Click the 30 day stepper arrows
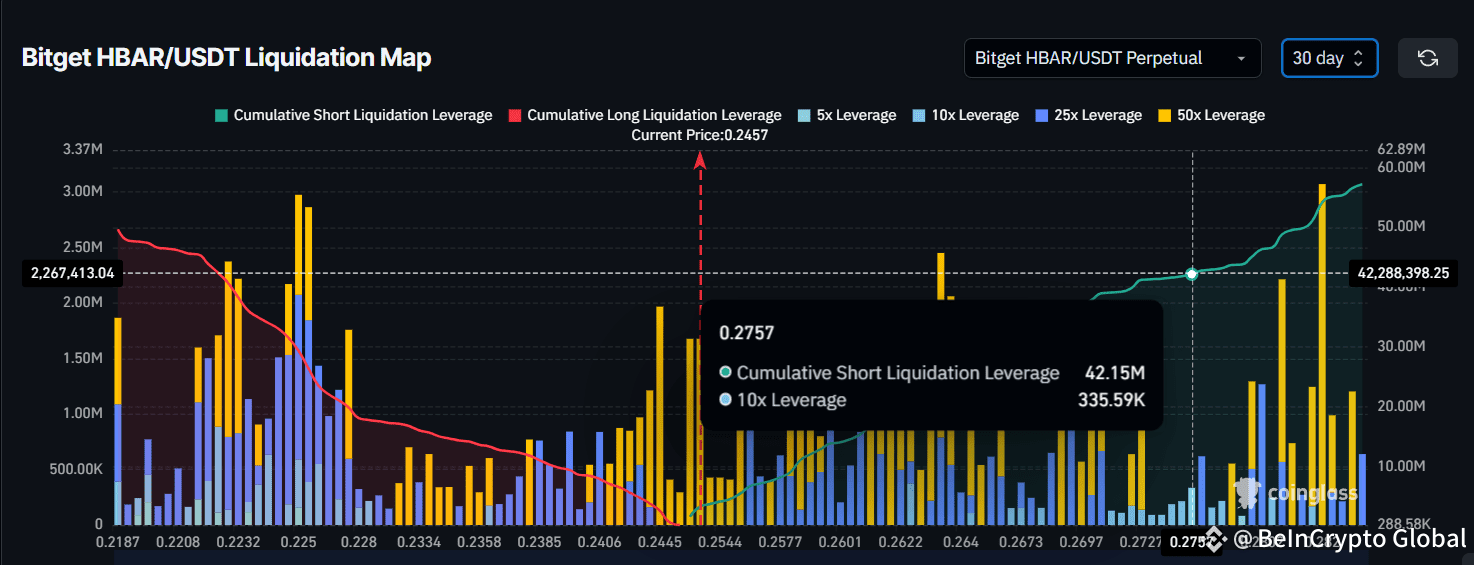1474x565 pixels. [x=1358, y=58]
